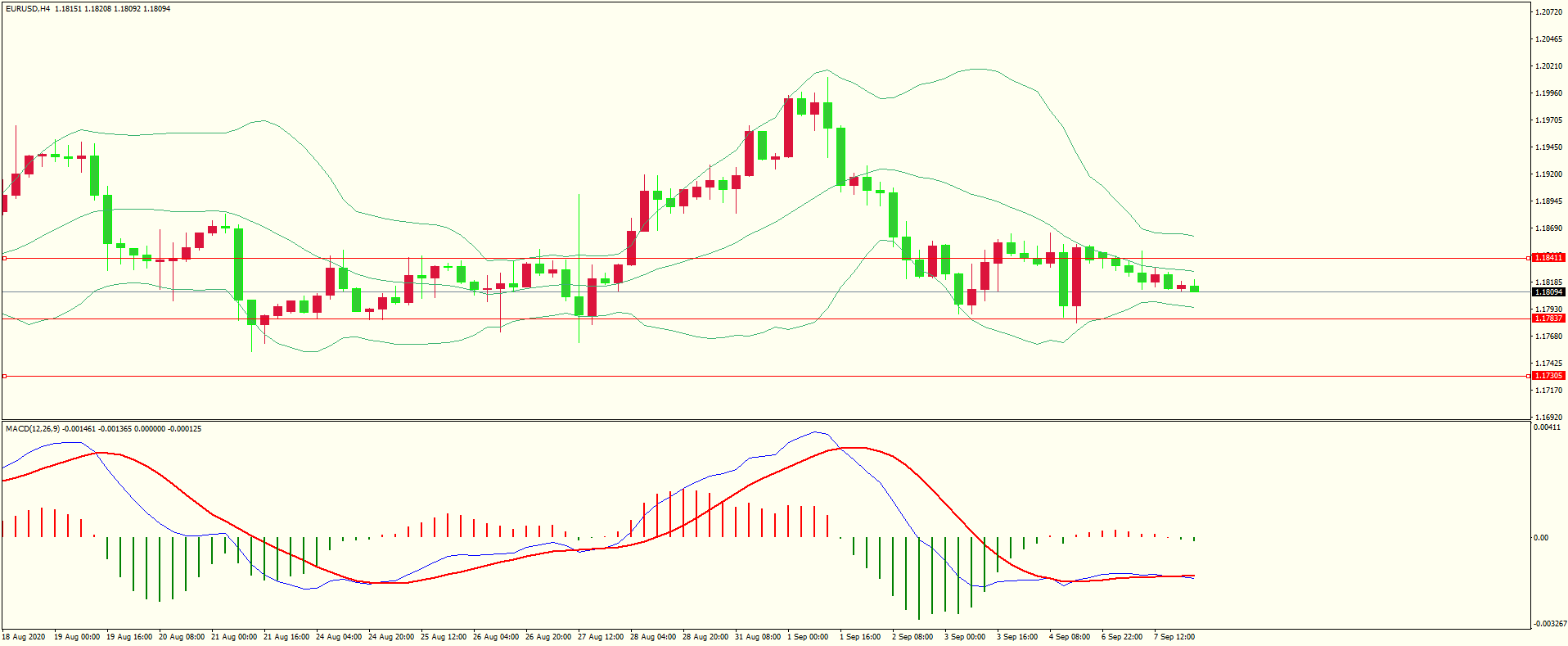Click the 21 Aug 00:00 time label
The height and width of the screenshot is (646, 1568).
pos(234,637)
